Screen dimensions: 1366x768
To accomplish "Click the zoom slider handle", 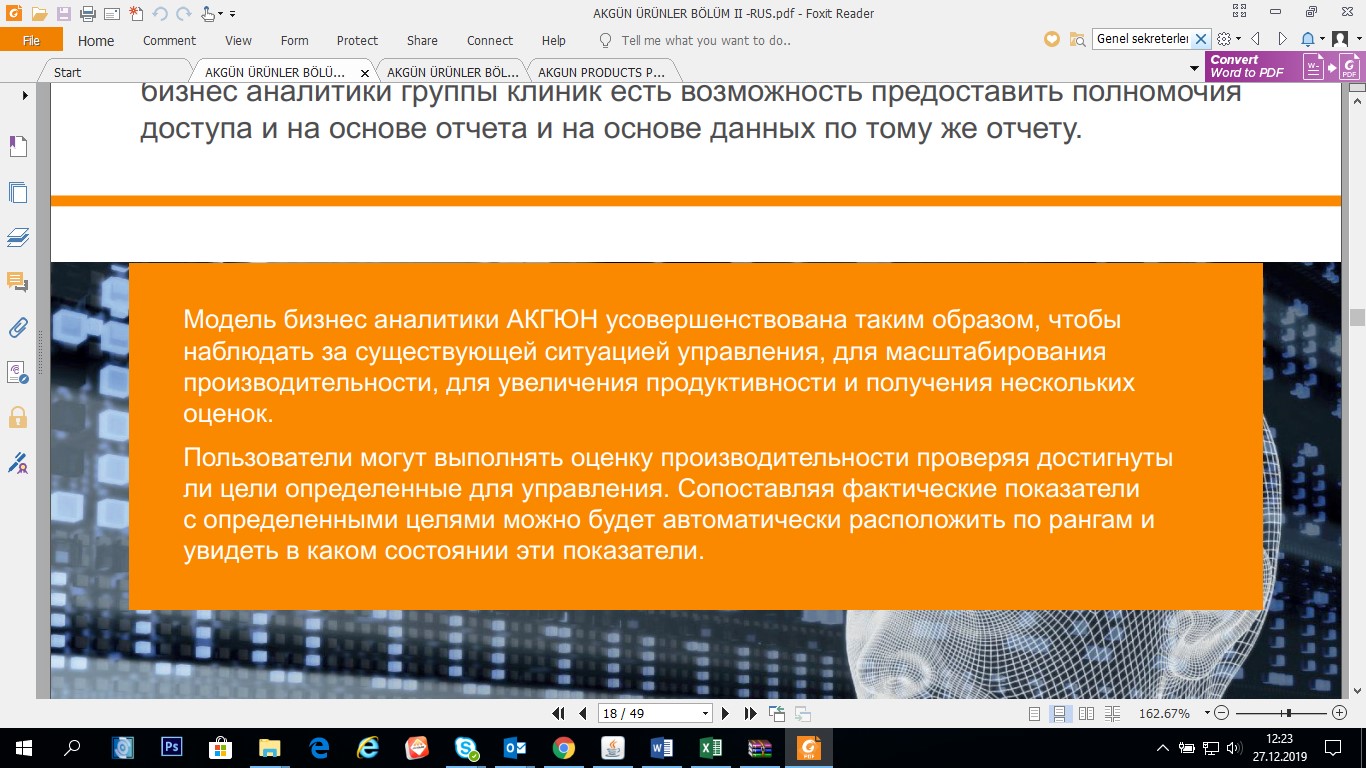I will [1288, 713].
